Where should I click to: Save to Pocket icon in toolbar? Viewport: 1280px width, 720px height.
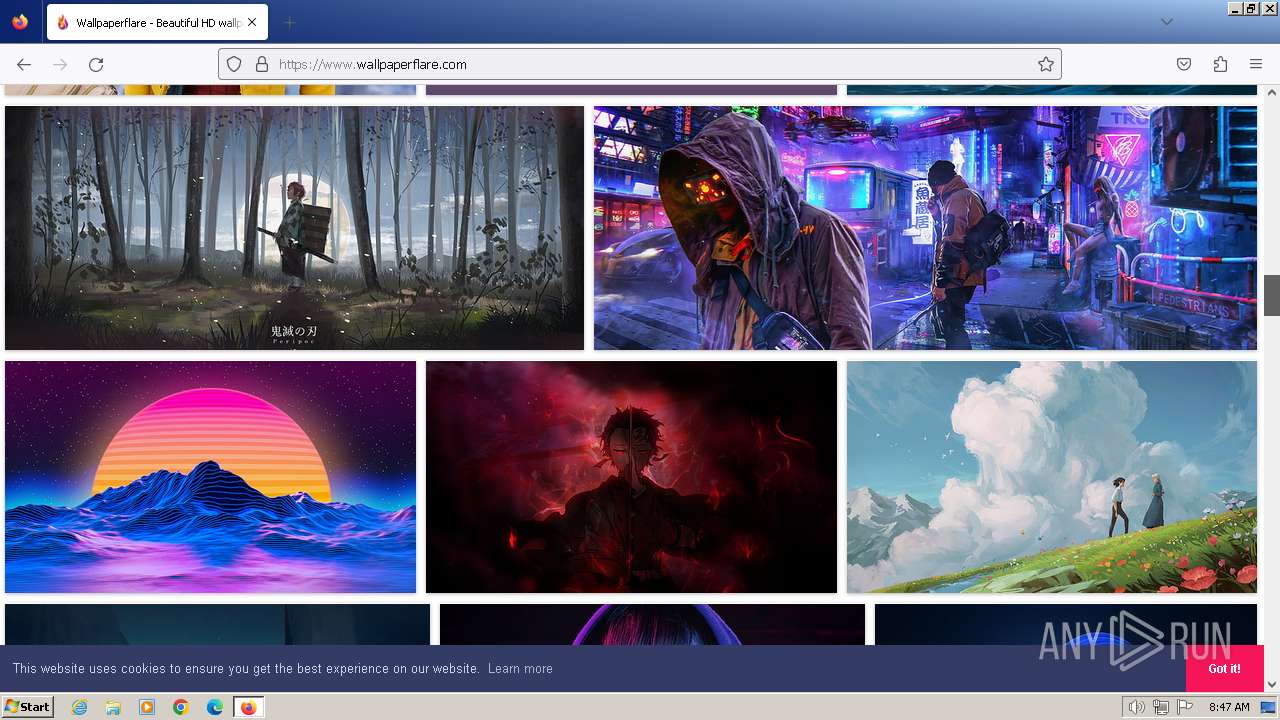point(1184,64)
